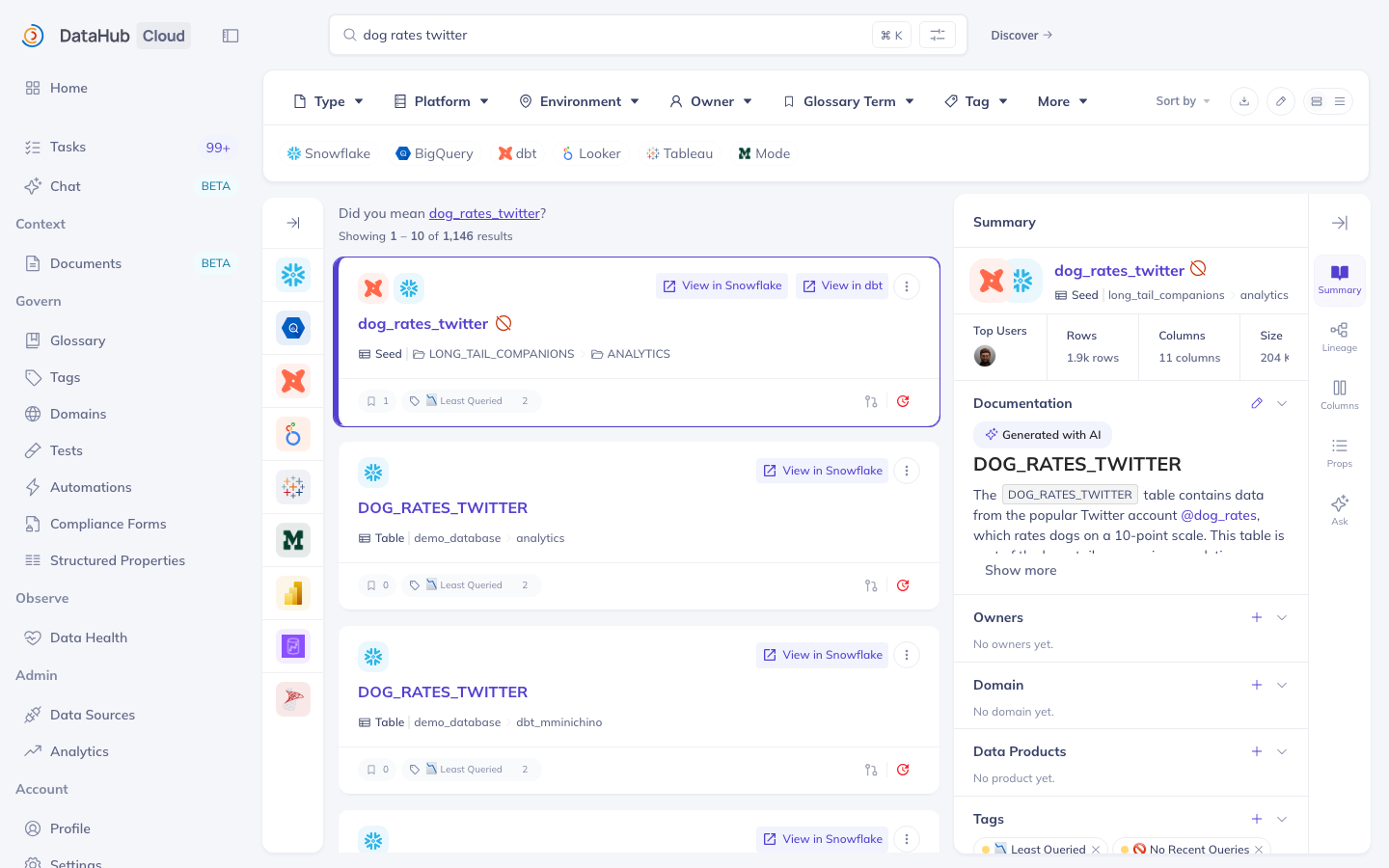Add a tag with plus icon

[1257, 819]
